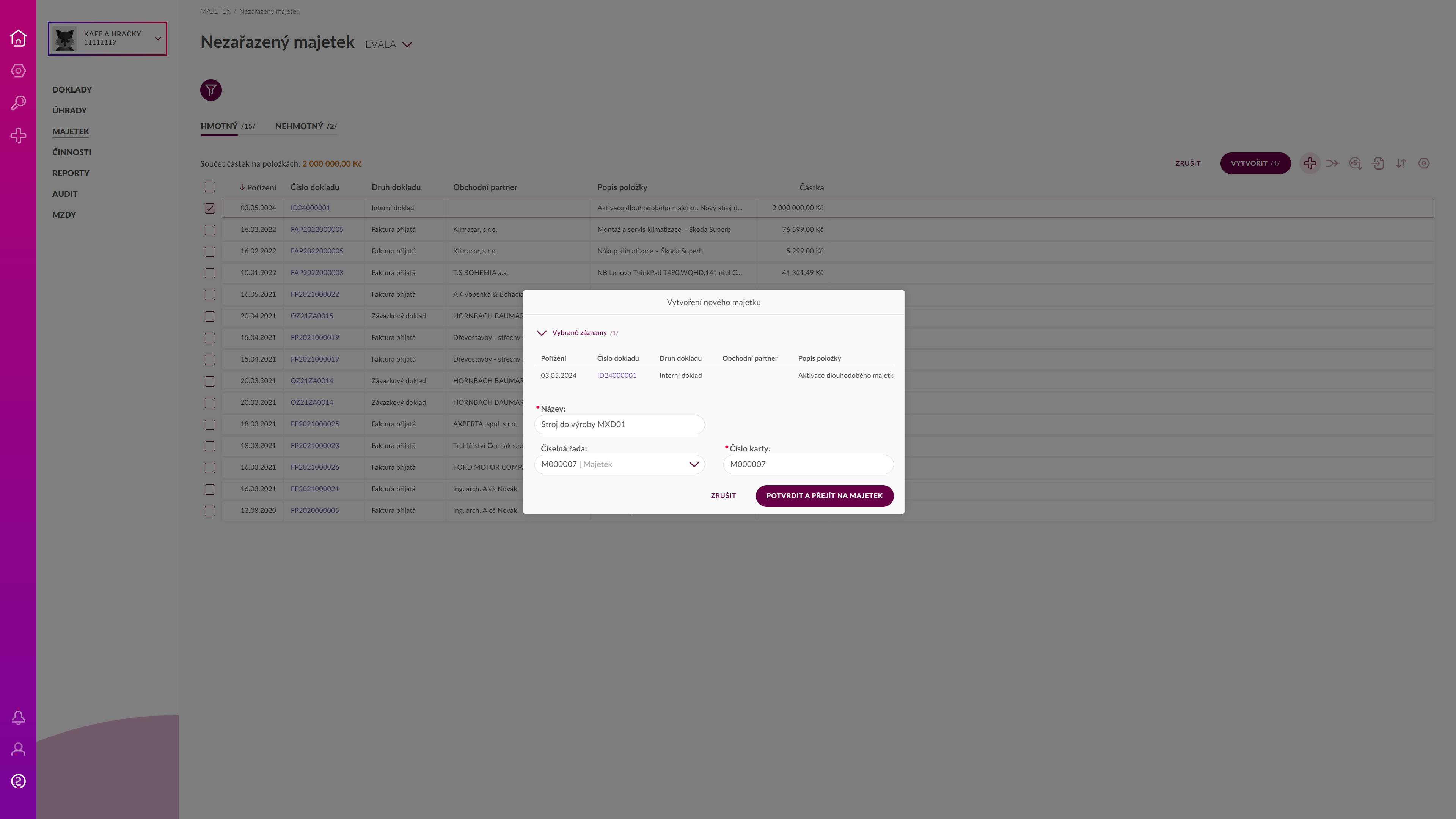Click the MAJETEK breadcrumb link
The height and width of the screenshot is (819, 1456).
coord(215,11)
